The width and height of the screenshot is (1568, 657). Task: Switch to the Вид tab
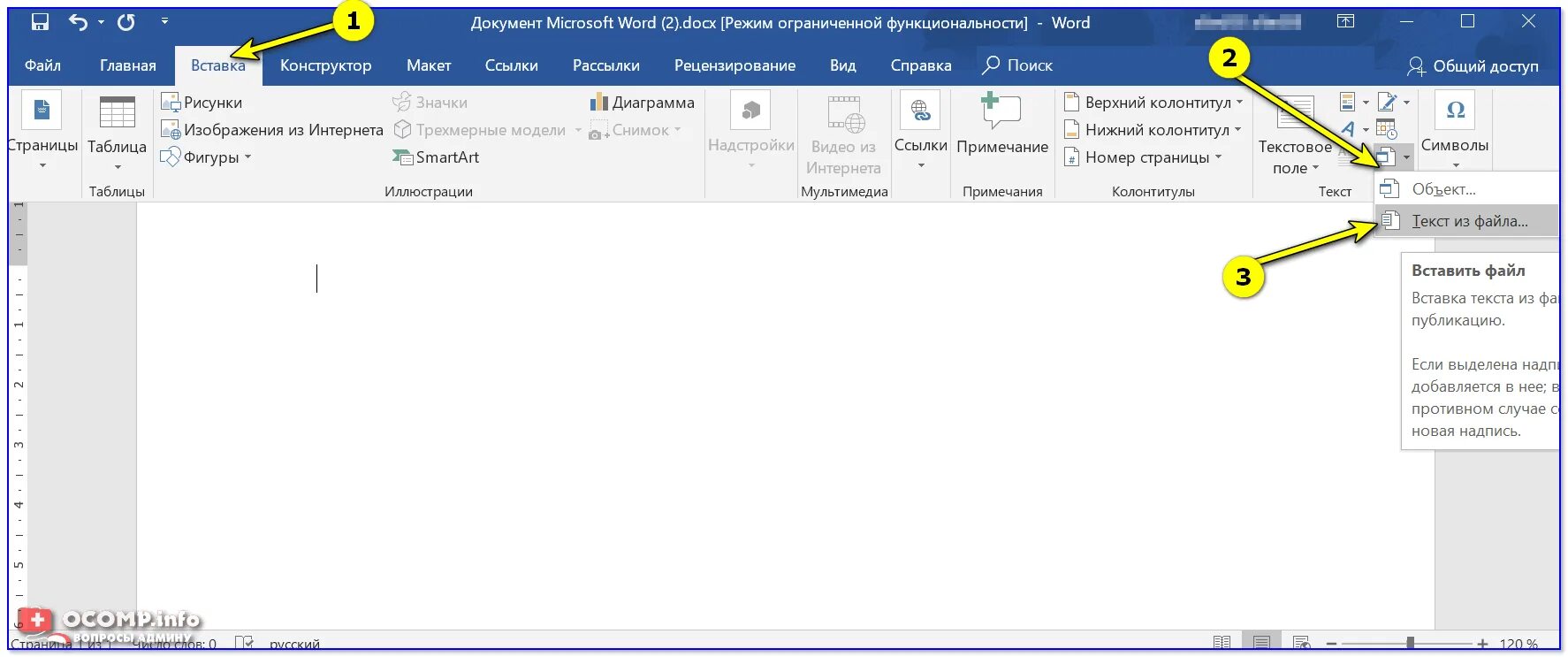pyautogui.click(x=842, y=65)
